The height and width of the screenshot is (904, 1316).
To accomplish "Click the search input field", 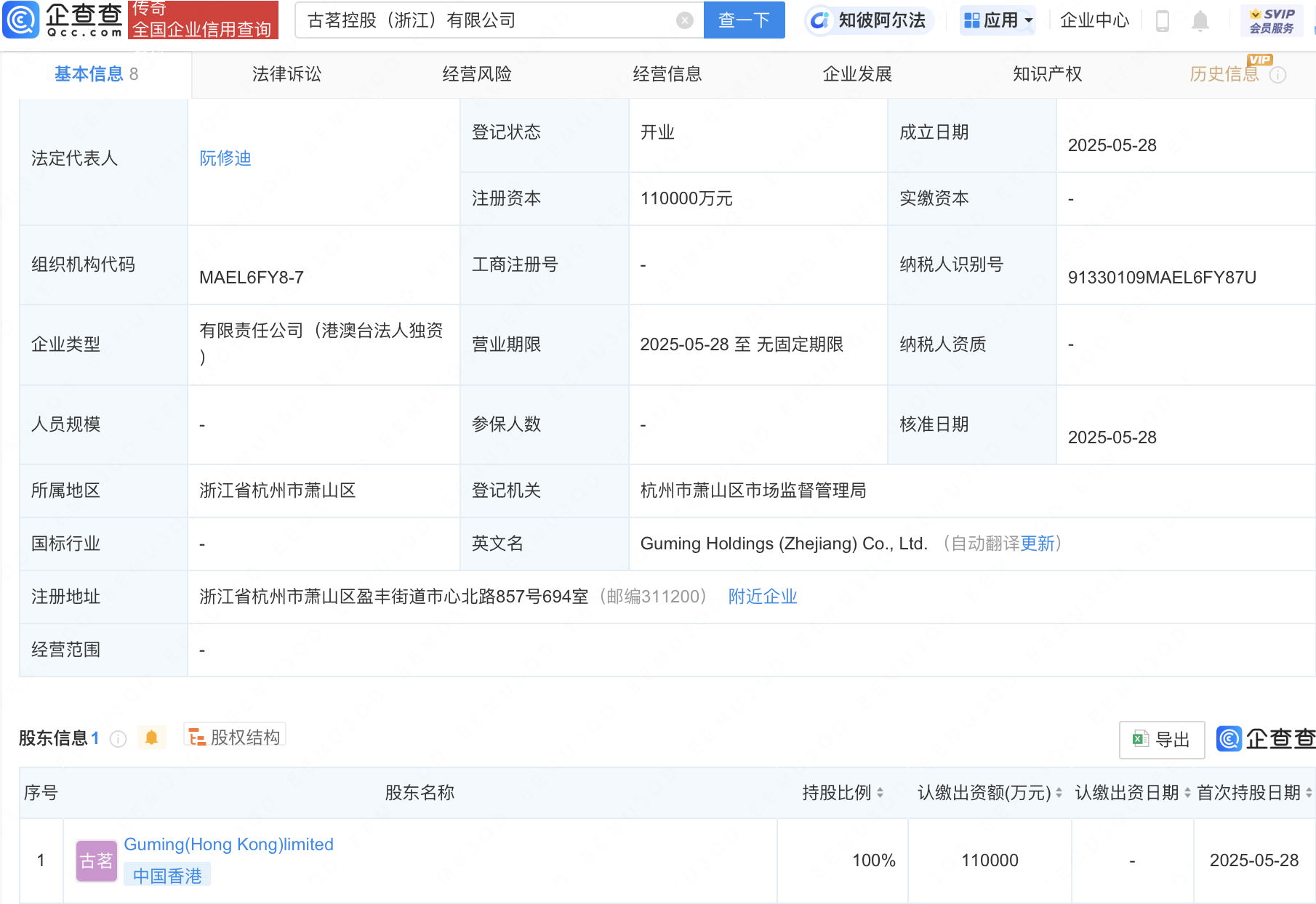I will click(487, 20).
